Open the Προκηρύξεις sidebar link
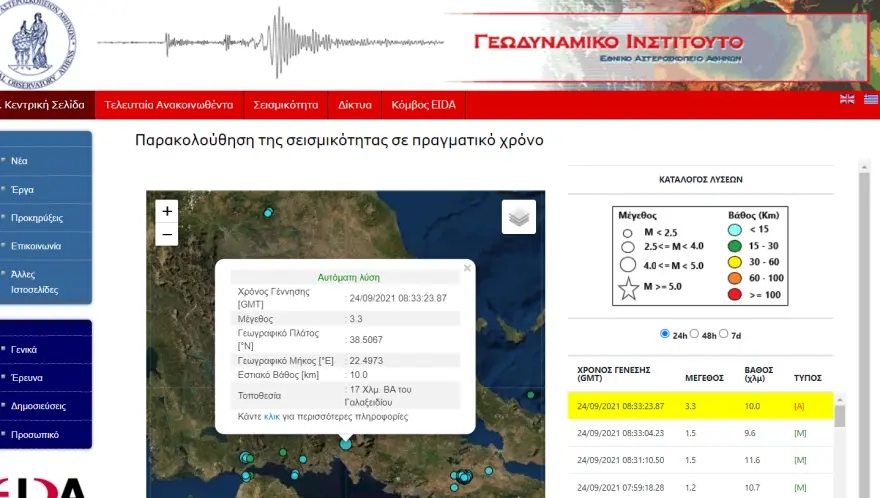 click(x=37, y=217)
